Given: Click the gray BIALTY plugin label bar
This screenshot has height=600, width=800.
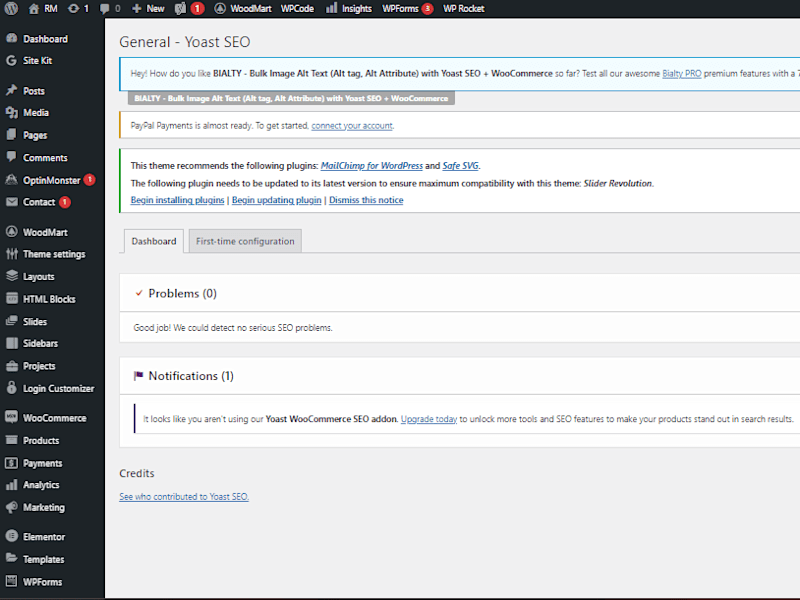Looking at the screenshot, I should pos(291,98).
